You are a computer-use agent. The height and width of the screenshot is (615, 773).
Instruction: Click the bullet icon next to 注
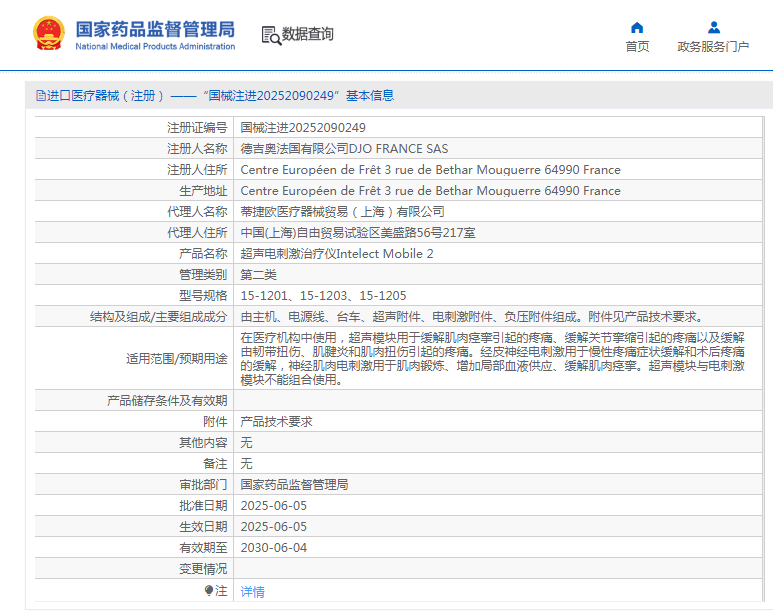coord(209,590)
